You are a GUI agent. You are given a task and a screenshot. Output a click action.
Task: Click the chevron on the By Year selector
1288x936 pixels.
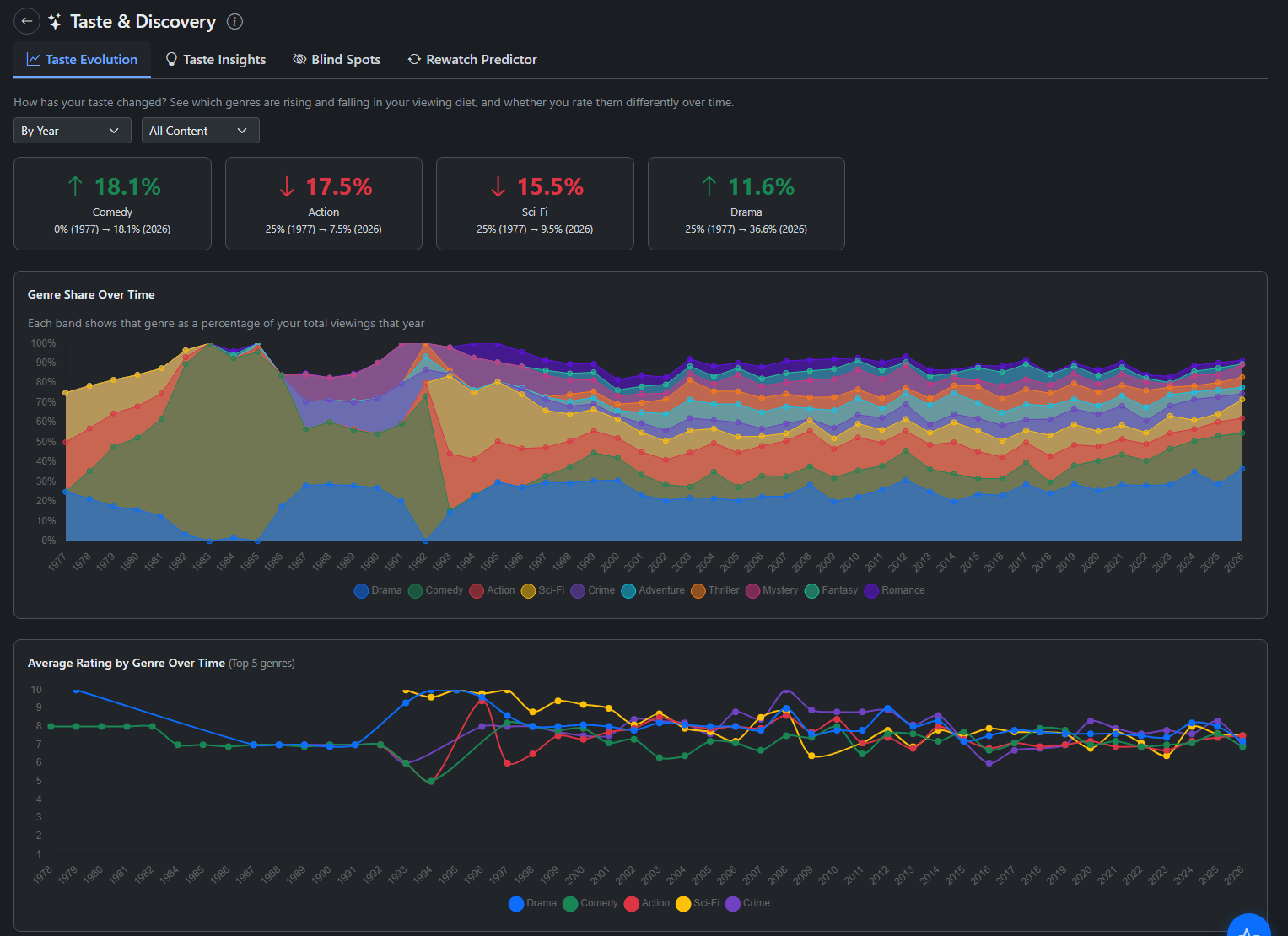(114, 131)
